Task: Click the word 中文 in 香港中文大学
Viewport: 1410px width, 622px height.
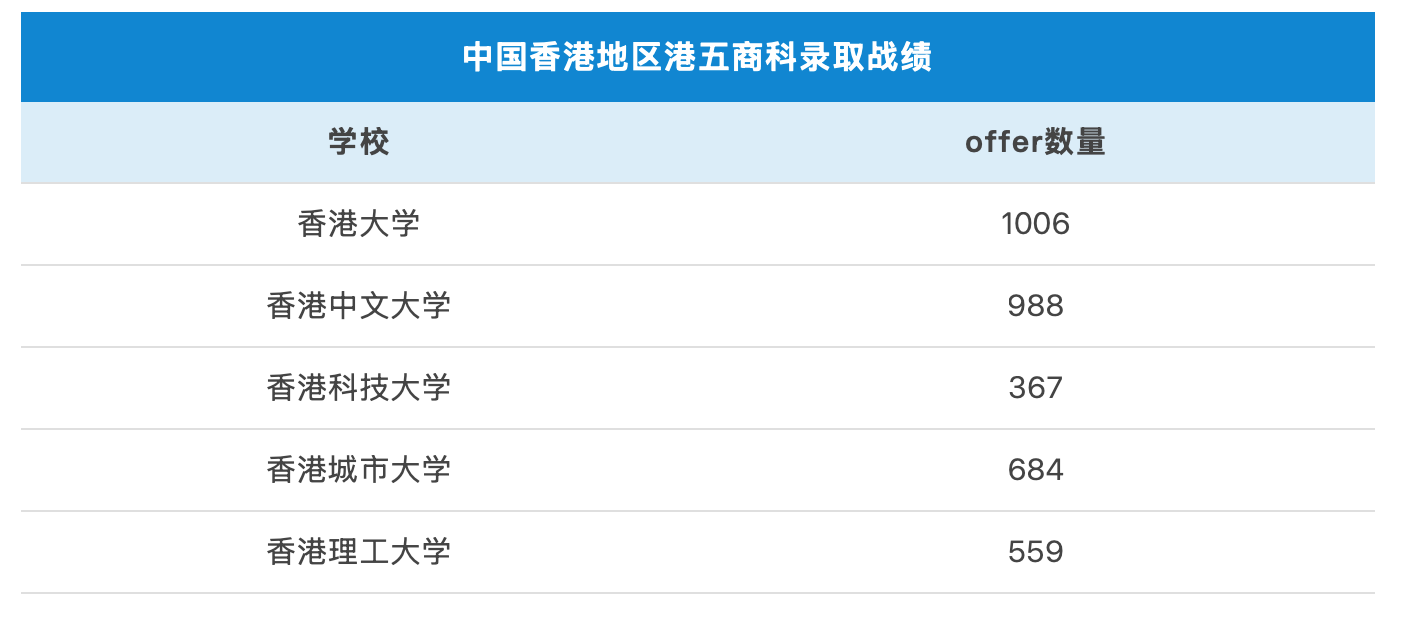Action: click(359, 306)
